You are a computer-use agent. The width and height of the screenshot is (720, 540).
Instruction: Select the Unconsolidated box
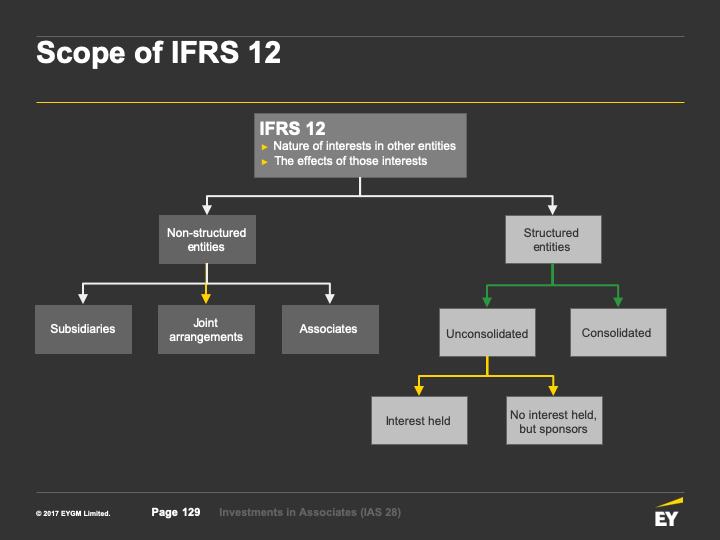point(487,332)
